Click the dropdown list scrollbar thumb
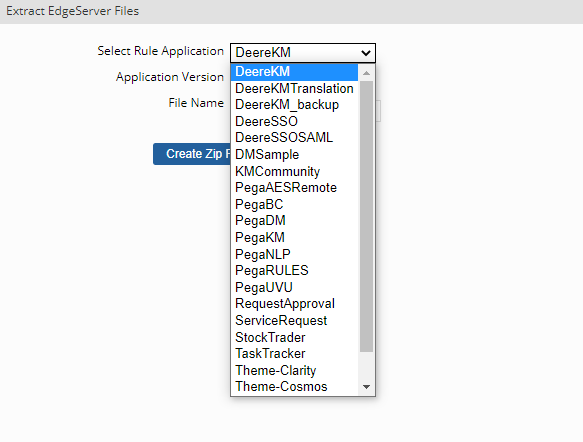This screenshot has height=442, width=583. click(x=366, y=216)
